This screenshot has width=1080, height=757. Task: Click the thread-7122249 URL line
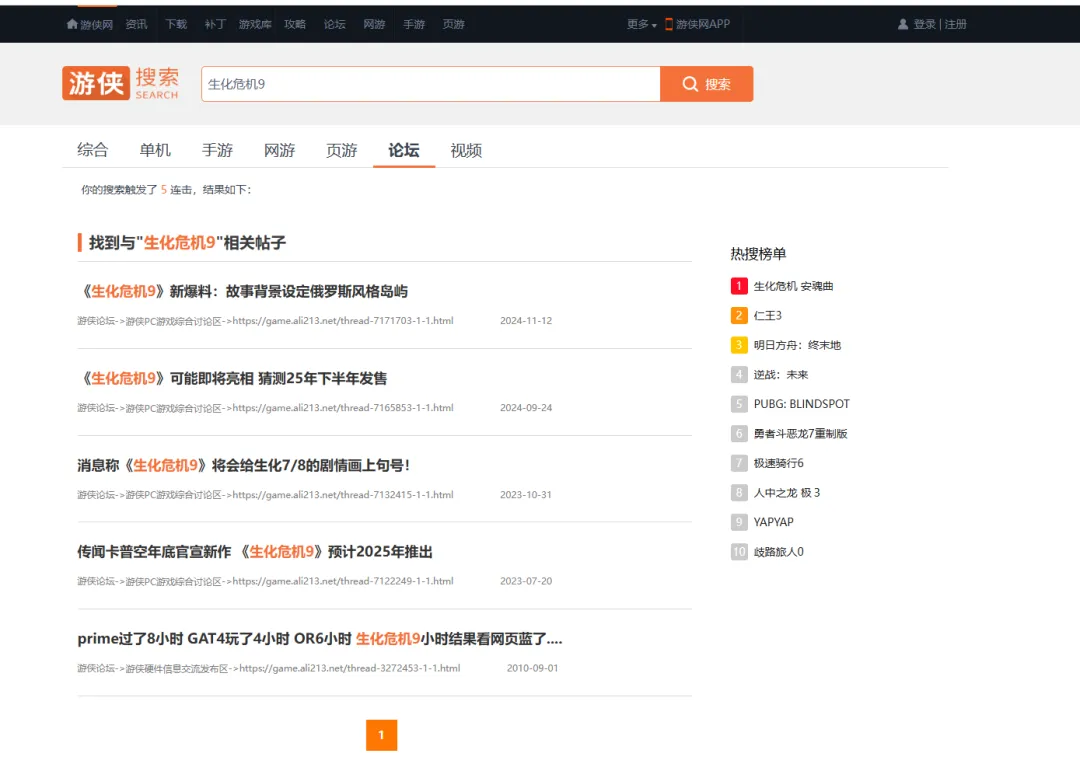[x=265, y=581]
